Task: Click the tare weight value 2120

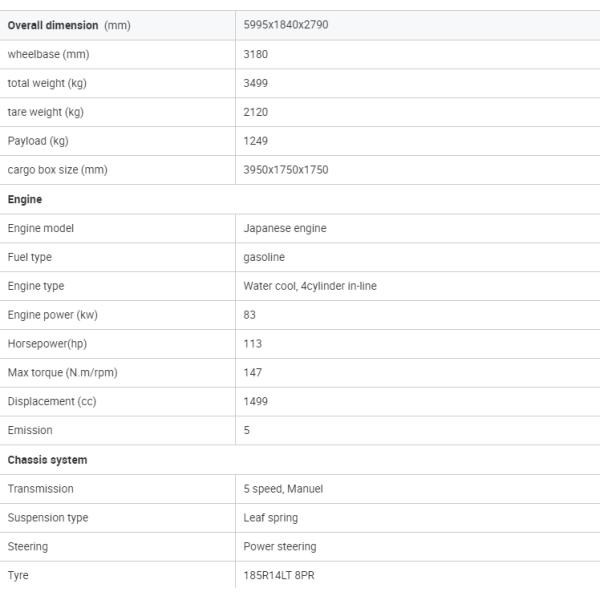Action: coord(256,112)
